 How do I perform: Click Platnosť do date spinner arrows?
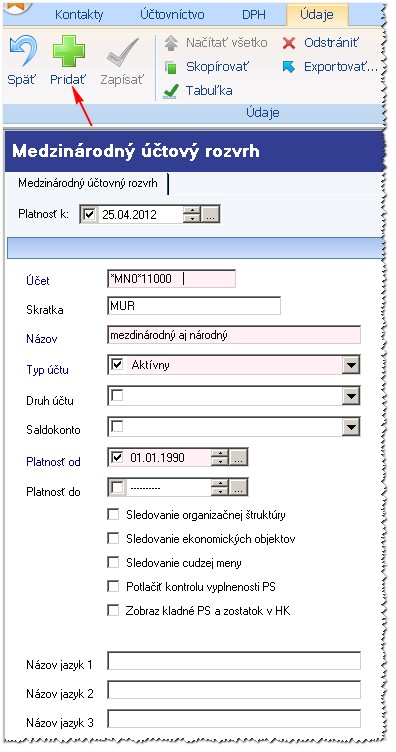coord(220,488)
